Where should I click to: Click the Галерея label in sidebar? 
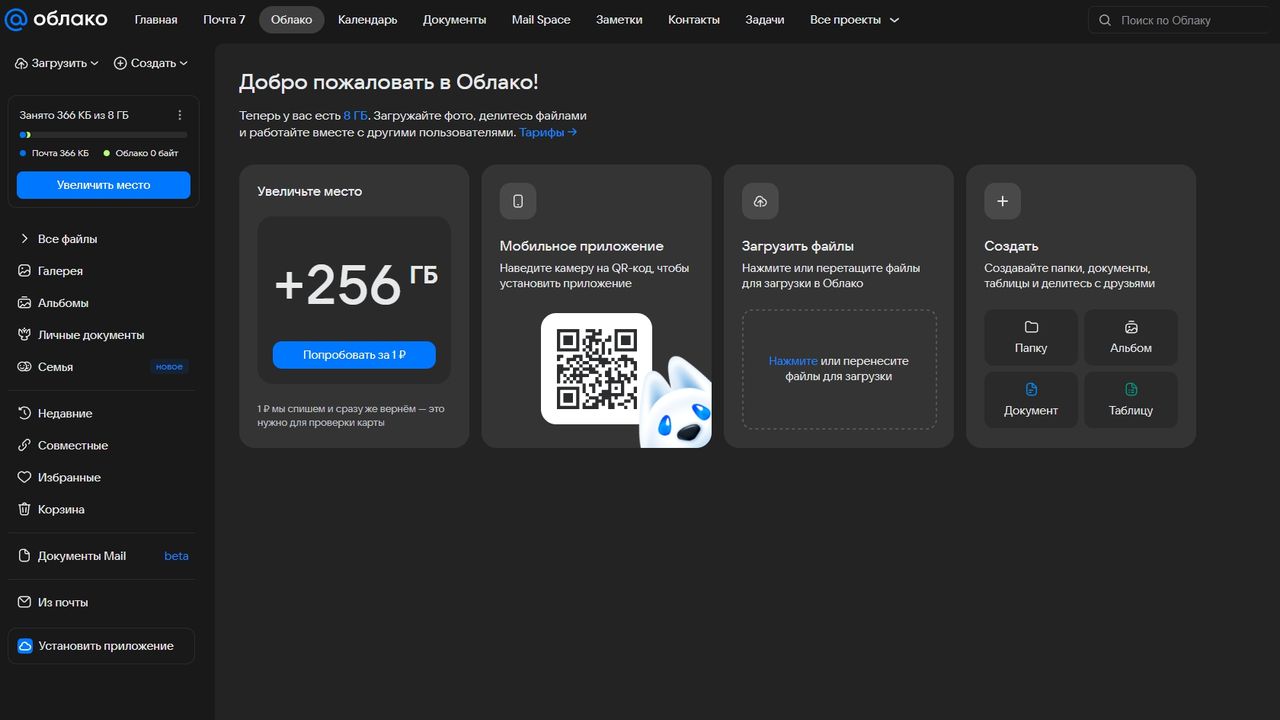click(60, 271)
